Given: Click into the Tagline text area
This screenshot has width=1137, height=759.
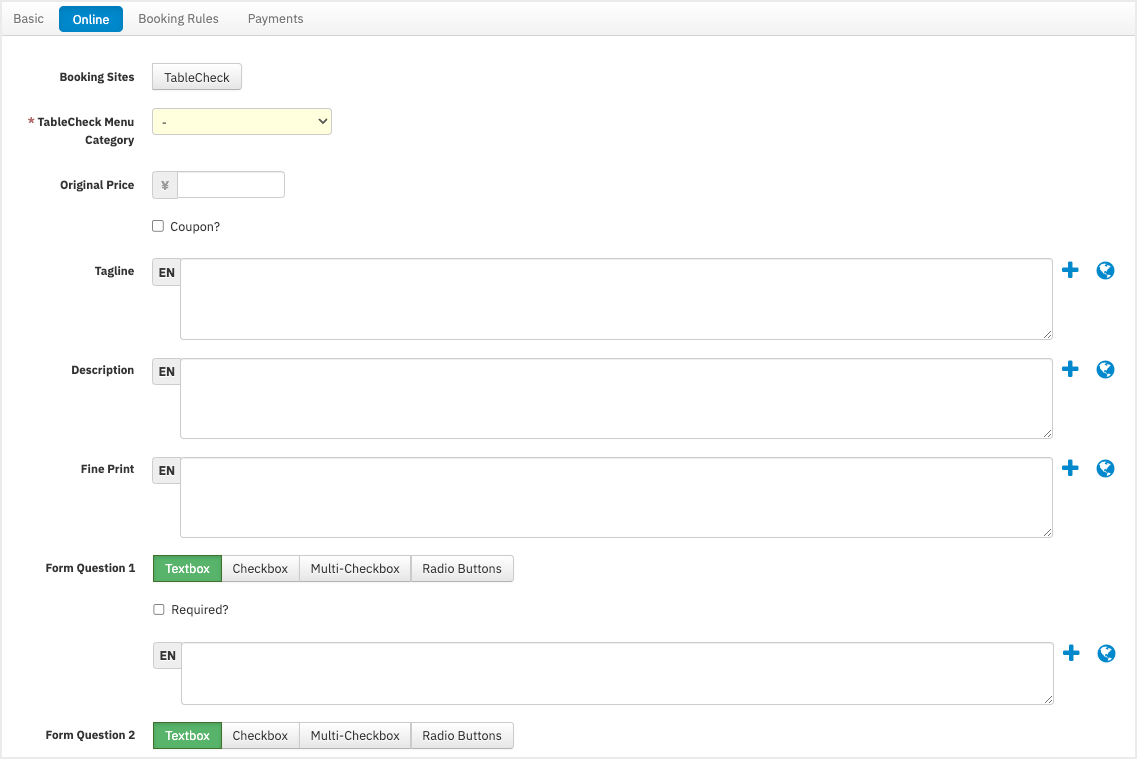Looking at the screenshot, I should point(616,299).
